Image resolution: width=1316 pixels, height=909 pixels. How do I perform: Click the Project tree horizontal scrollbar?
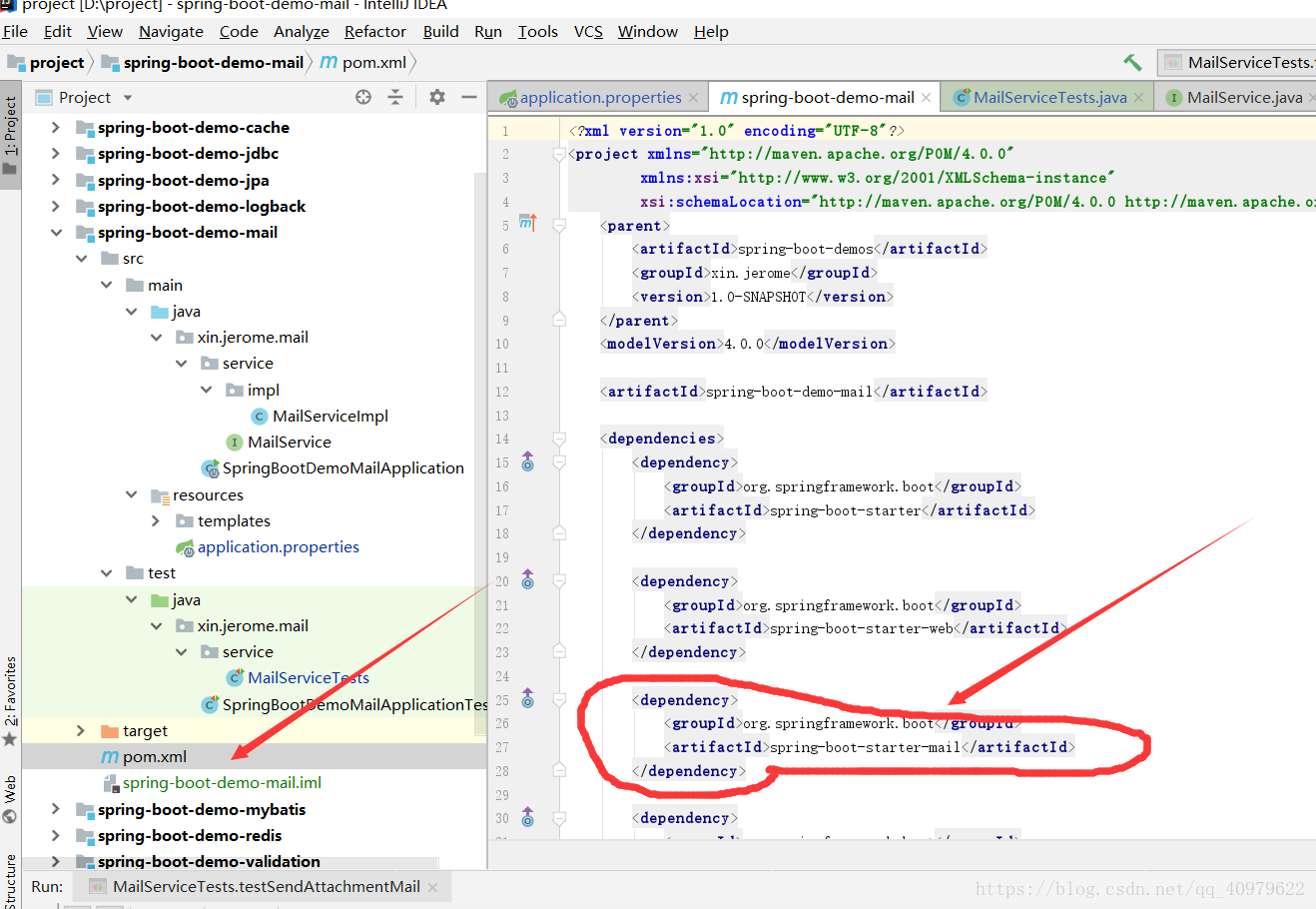click(231, 862)
